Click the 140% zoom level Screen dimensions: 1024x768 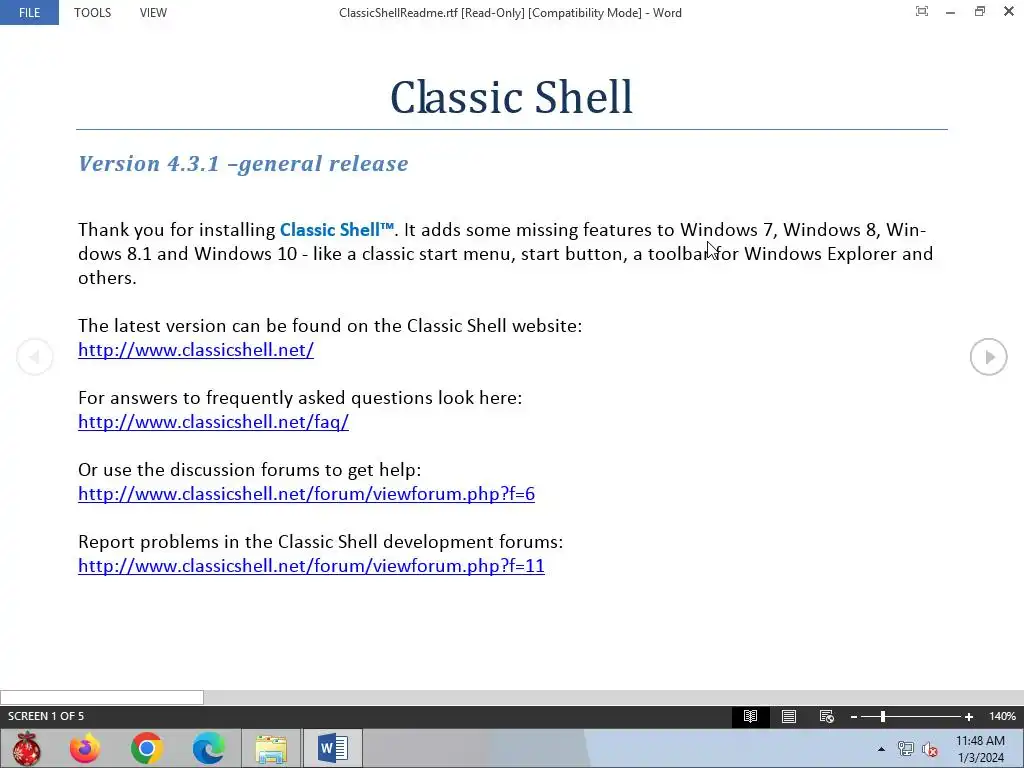tap(1002, 716)
